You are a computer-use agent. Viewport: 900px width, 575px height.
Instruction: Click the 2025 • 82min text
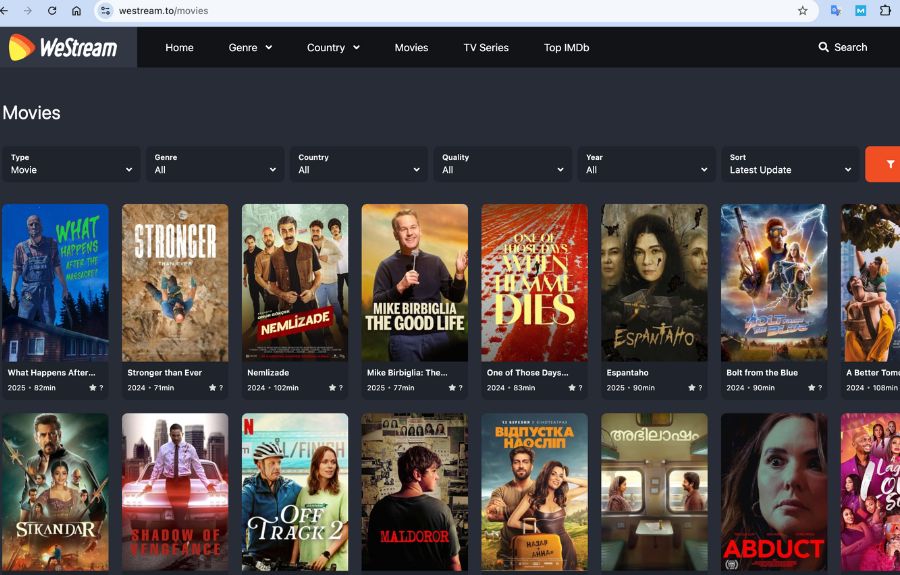pyautogui.click(x=32, y=388)
